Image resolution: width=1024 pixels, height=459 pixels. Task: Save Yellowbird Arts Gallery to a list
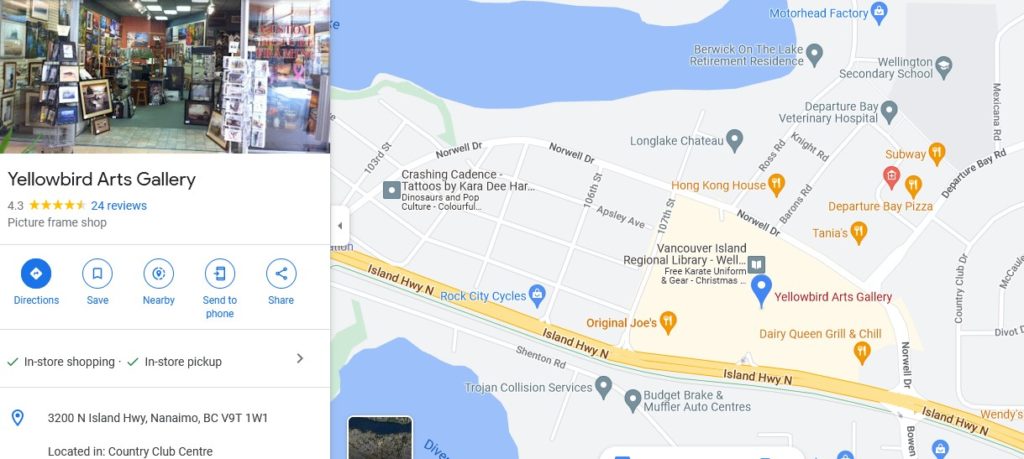[97, 274]
